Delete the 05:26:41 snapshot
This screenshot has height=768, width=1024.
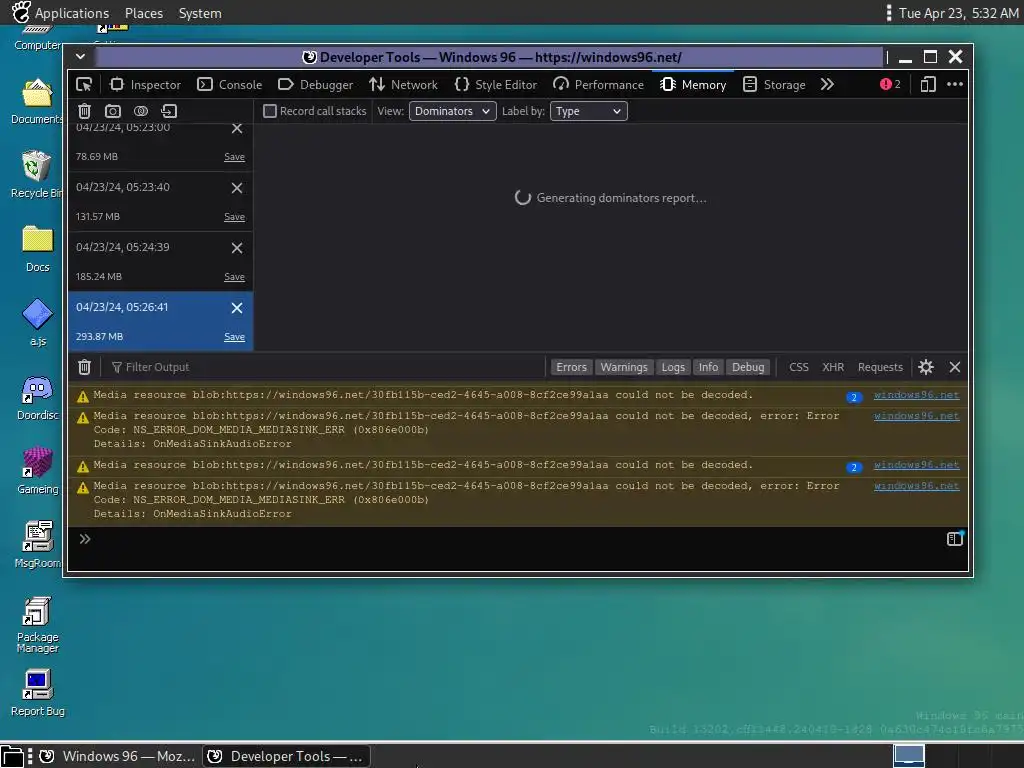[237, 308]
